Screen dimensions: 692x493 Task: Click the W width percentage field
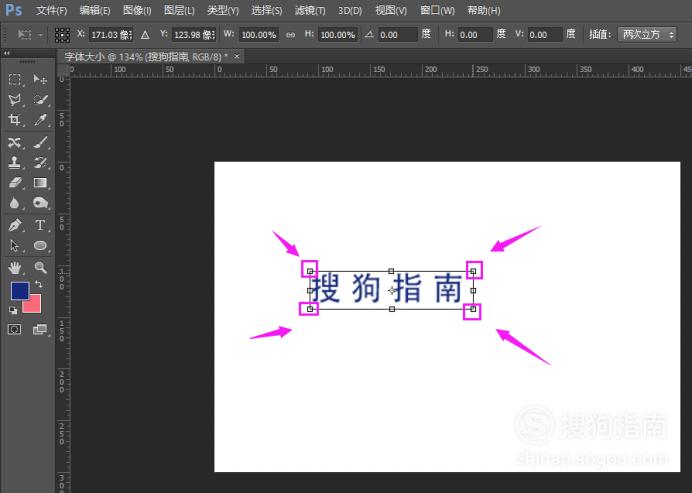pyautogui.click(x=259, y=34)
